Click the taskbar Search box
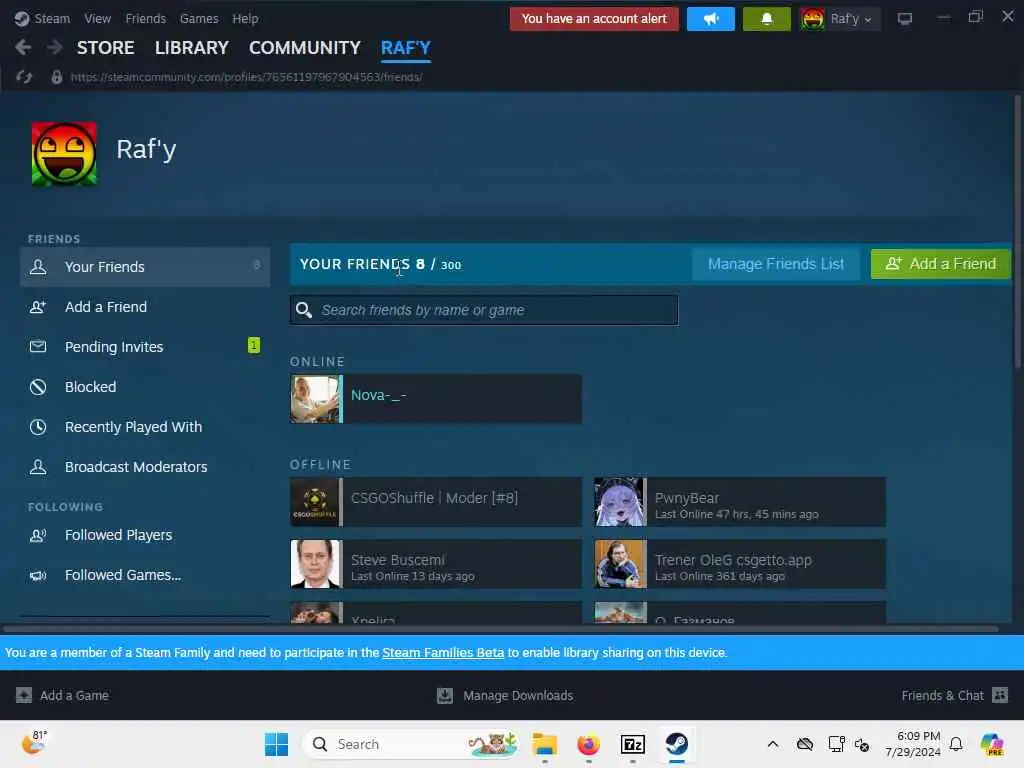 [x=410, y=744]
